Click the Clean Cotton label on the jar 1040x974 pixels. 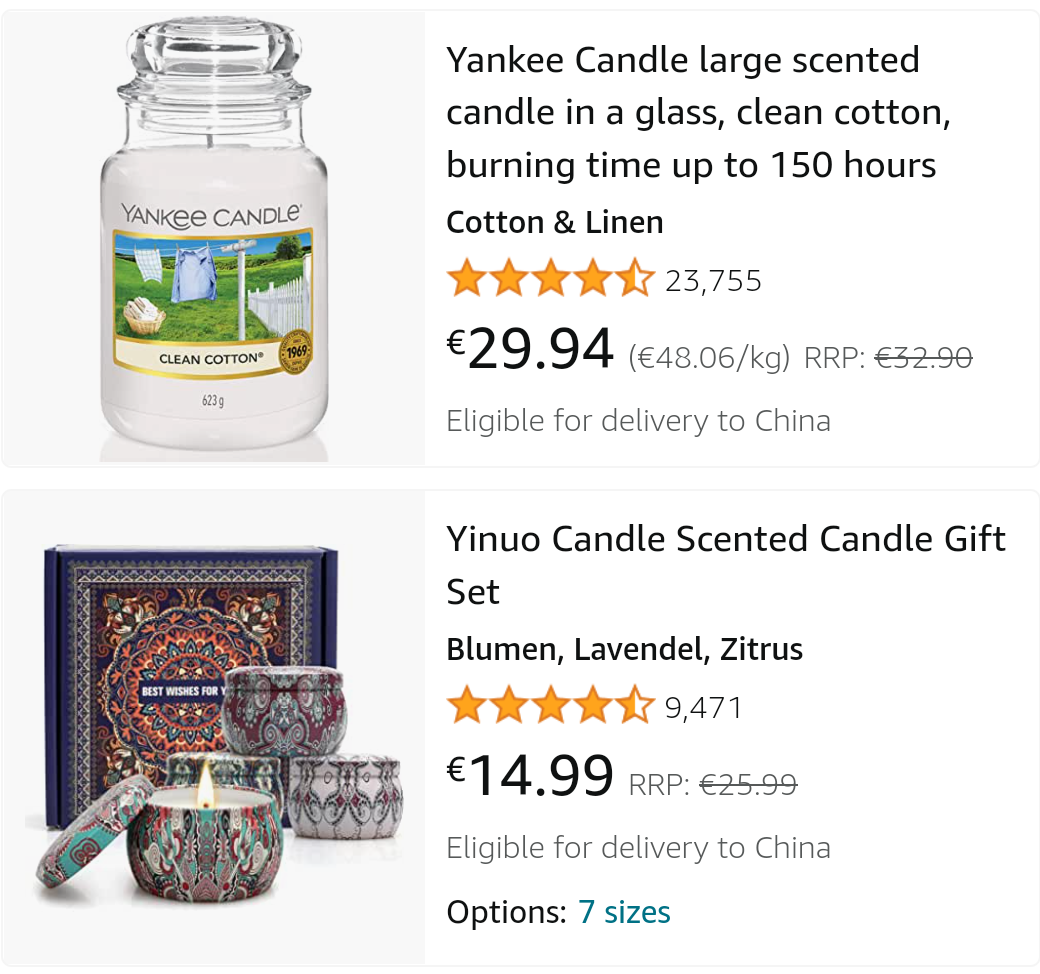[212, 359]
